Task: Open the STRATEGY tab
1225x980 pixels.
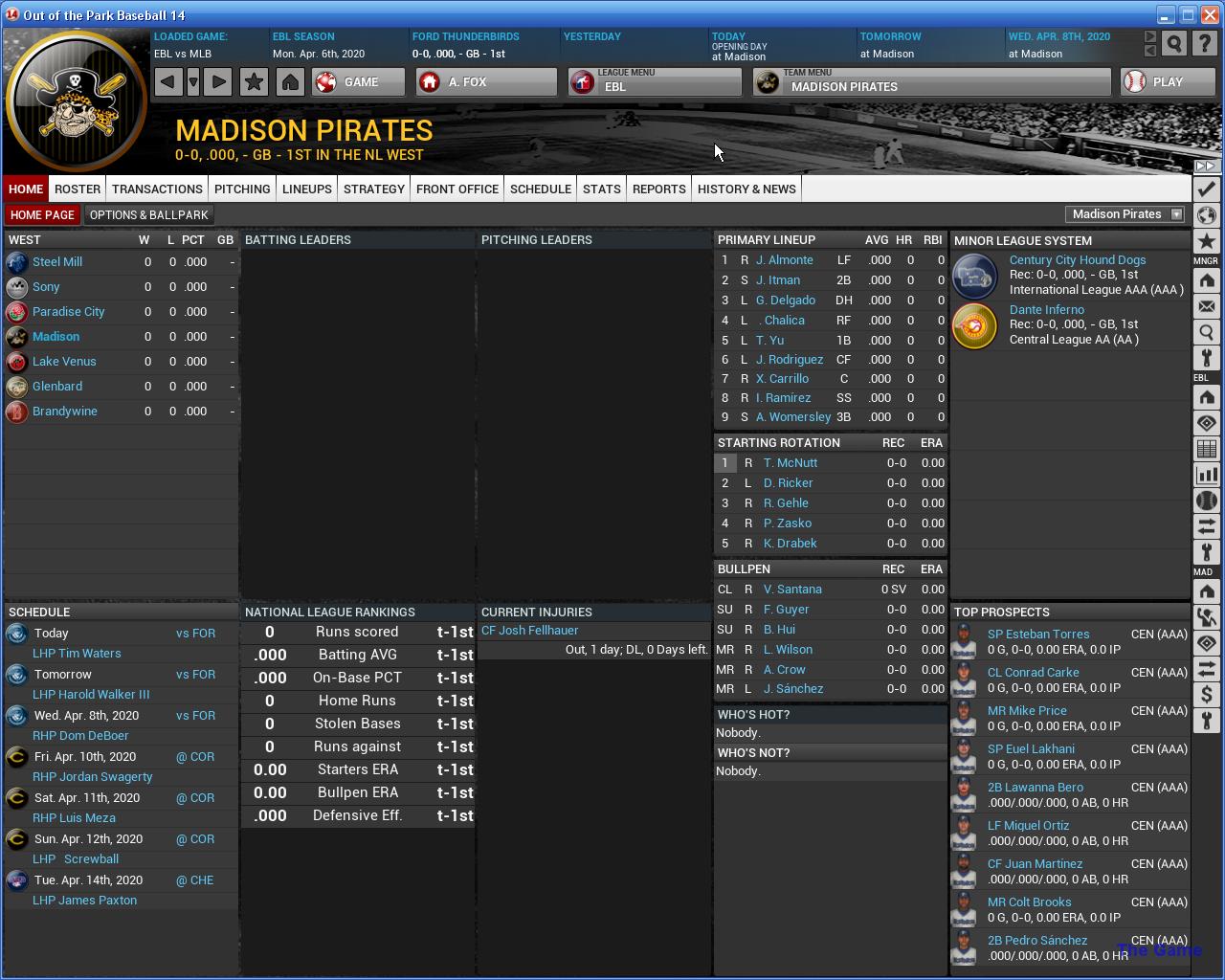Action: (374, 189)
